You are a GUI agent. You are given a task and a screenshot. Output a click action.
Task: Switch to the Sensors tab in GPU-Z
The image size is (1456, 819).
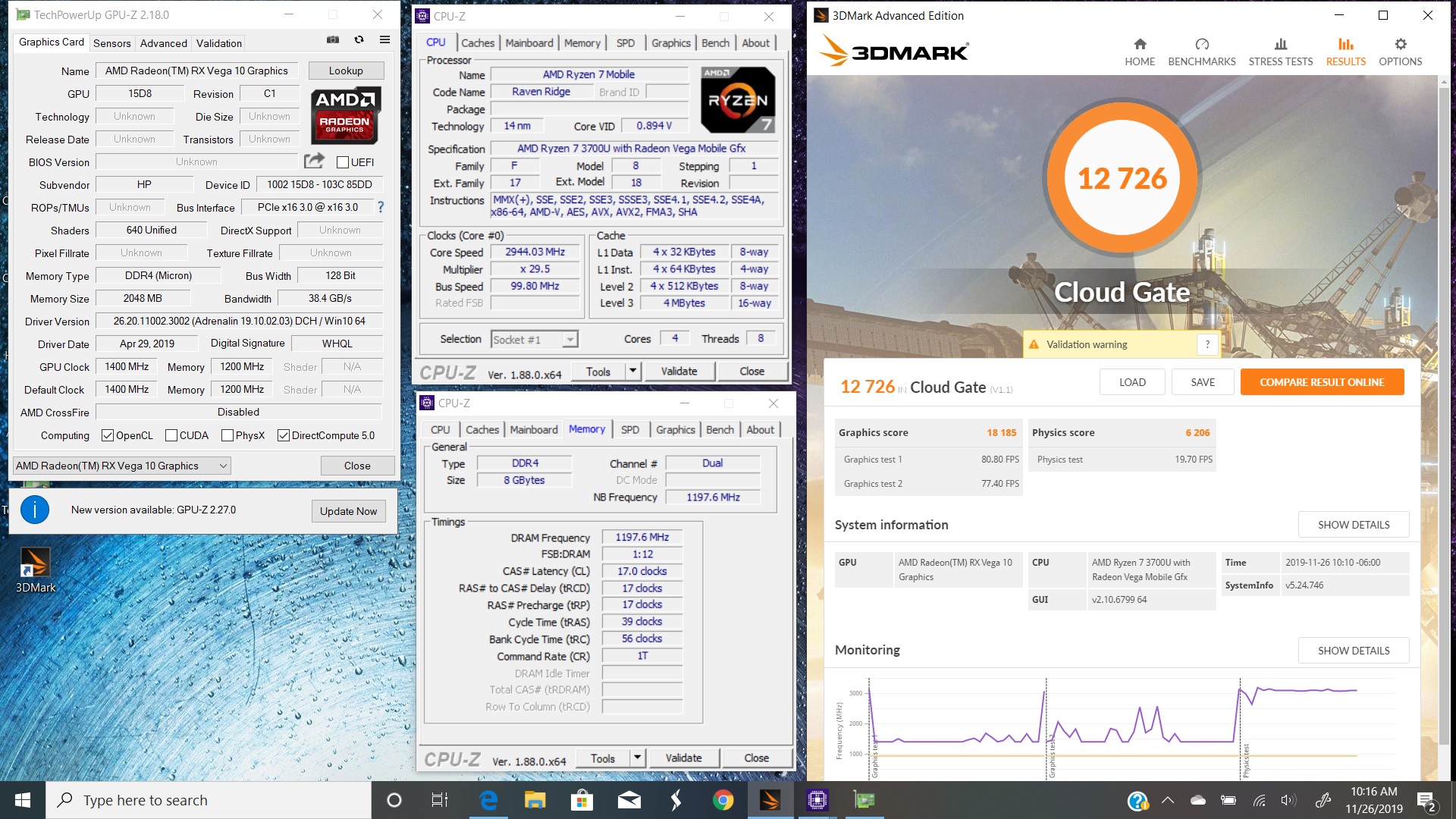[112, 43]
